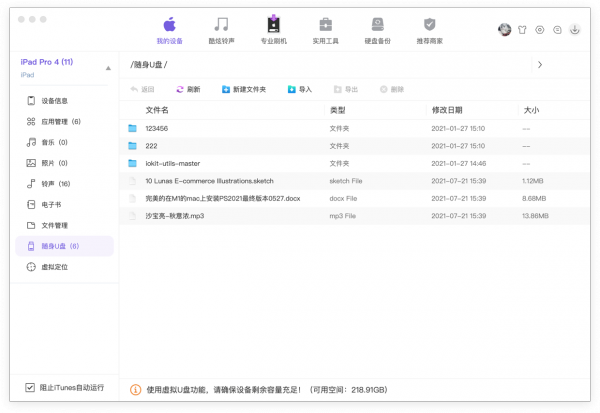Image resolution: width=600 pixels, height=413 pixels.
Task: Click folder icon of lokit-utils-master row
Action: tap(132, 163)
